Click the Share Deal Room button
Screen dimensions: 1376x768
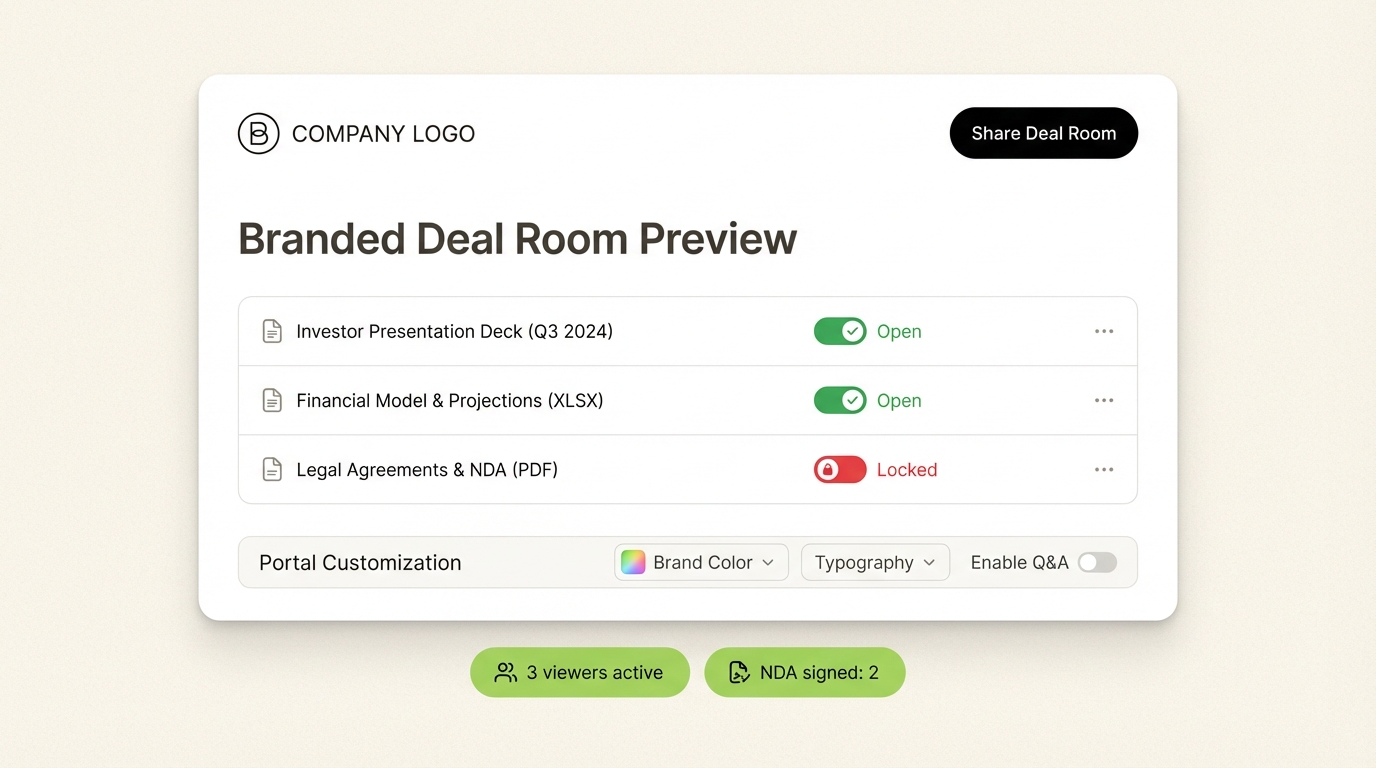click(x=1043, y=132)
